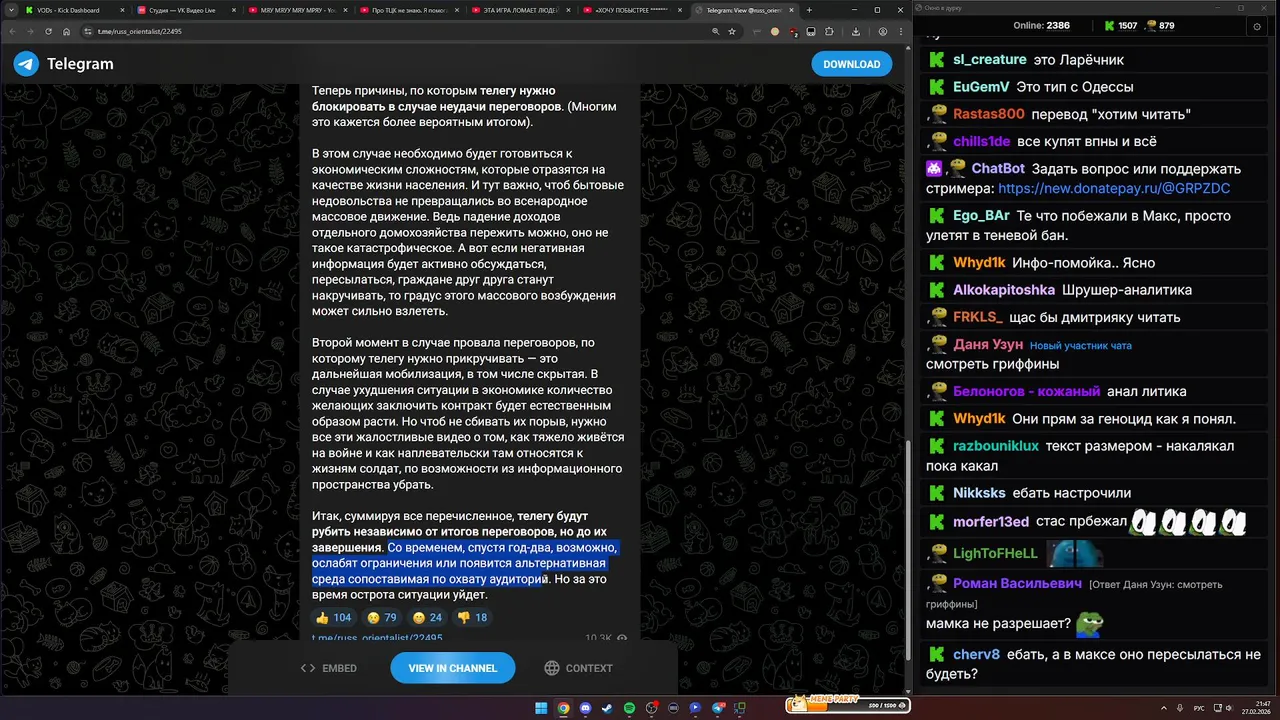Click the thumbs-up reaction 104
The width and height of the screenshot is (1280, 720).
[334, 617]
